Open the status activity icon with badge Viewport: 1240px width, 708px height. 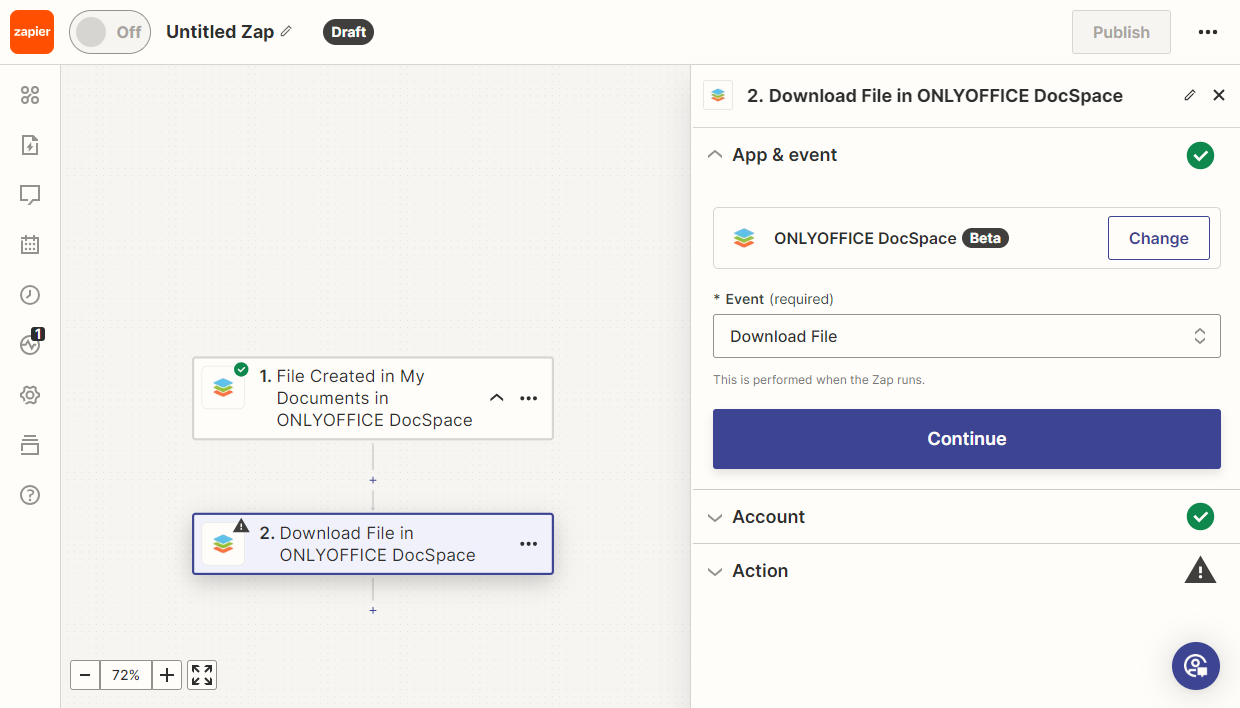pos(30,345)
